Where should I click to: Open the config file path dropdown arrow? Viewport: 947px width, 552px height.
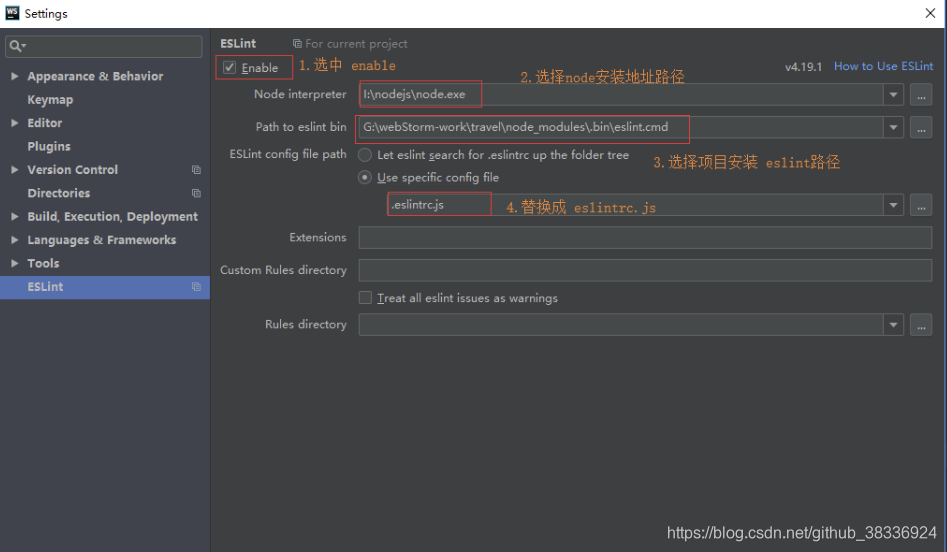coord(893,205)
